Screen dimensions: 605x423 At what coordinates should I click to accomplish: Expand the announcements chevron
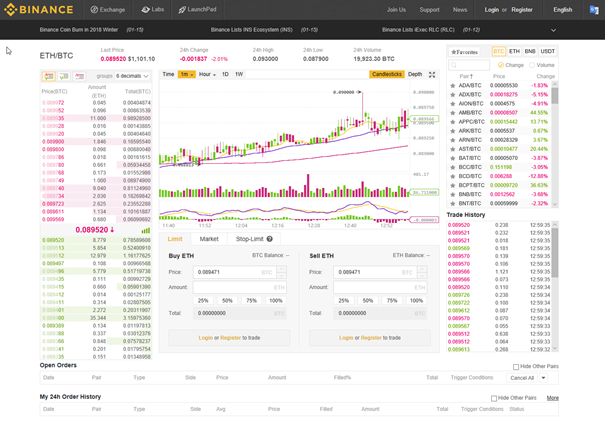(x=553, y=30)
